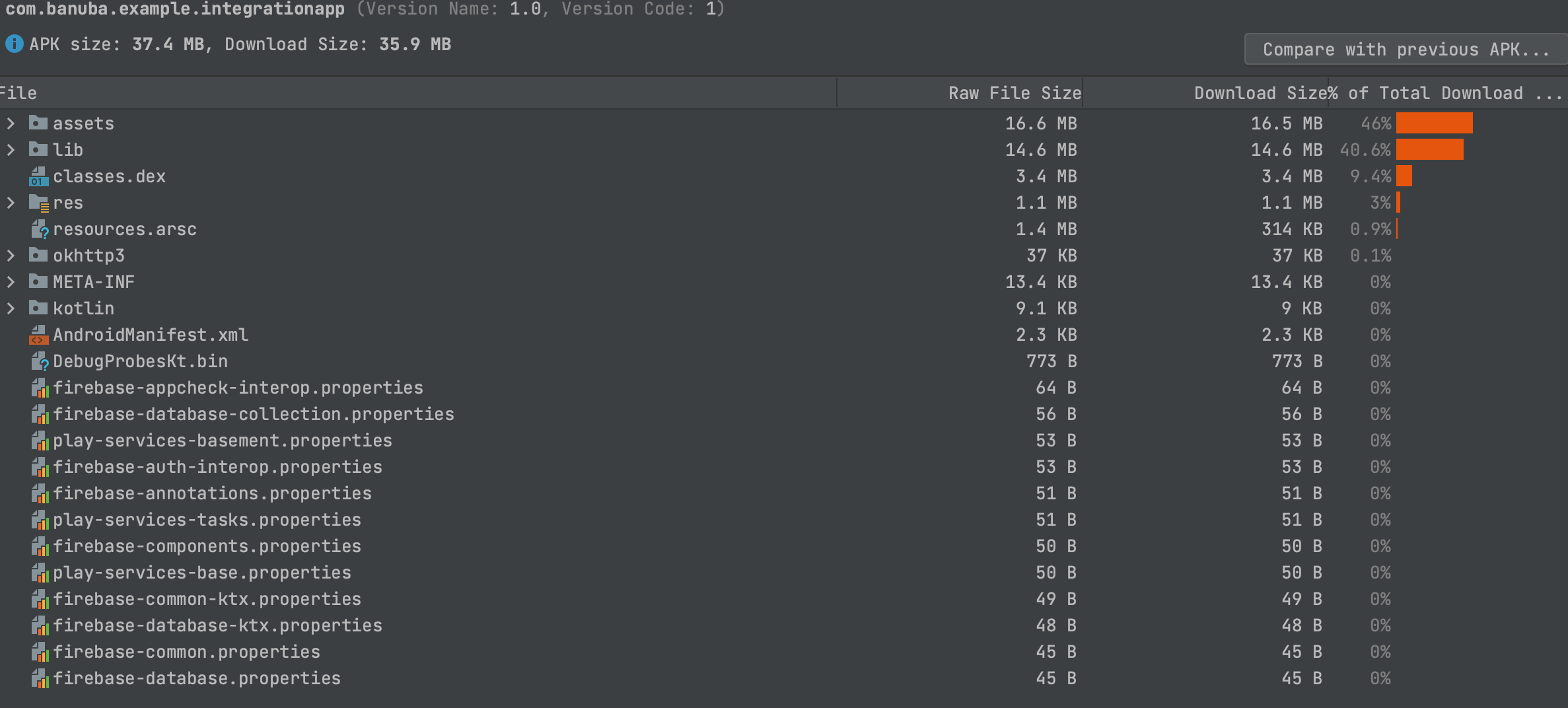1568x708 pixels.
Task: Click the firebase-database.properties file icon
Action: click(x=40, y=678)
